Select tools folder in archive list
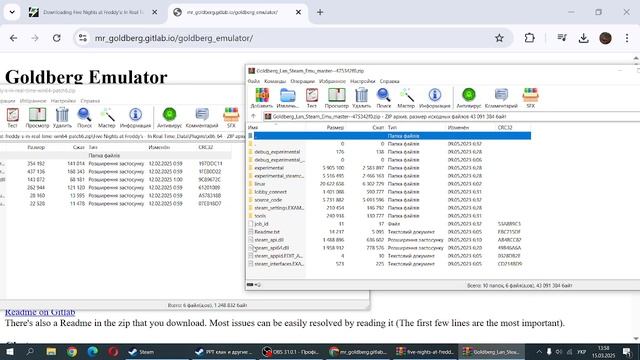 click(260, 216)
